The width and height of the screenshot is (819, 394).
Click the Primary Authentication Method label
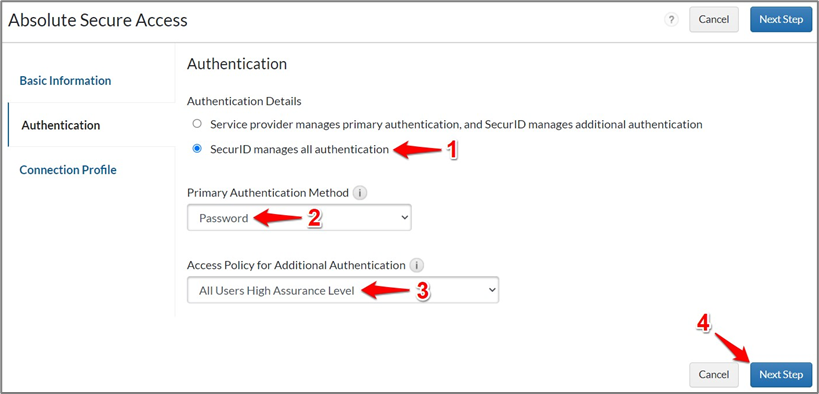coord(267,193)
